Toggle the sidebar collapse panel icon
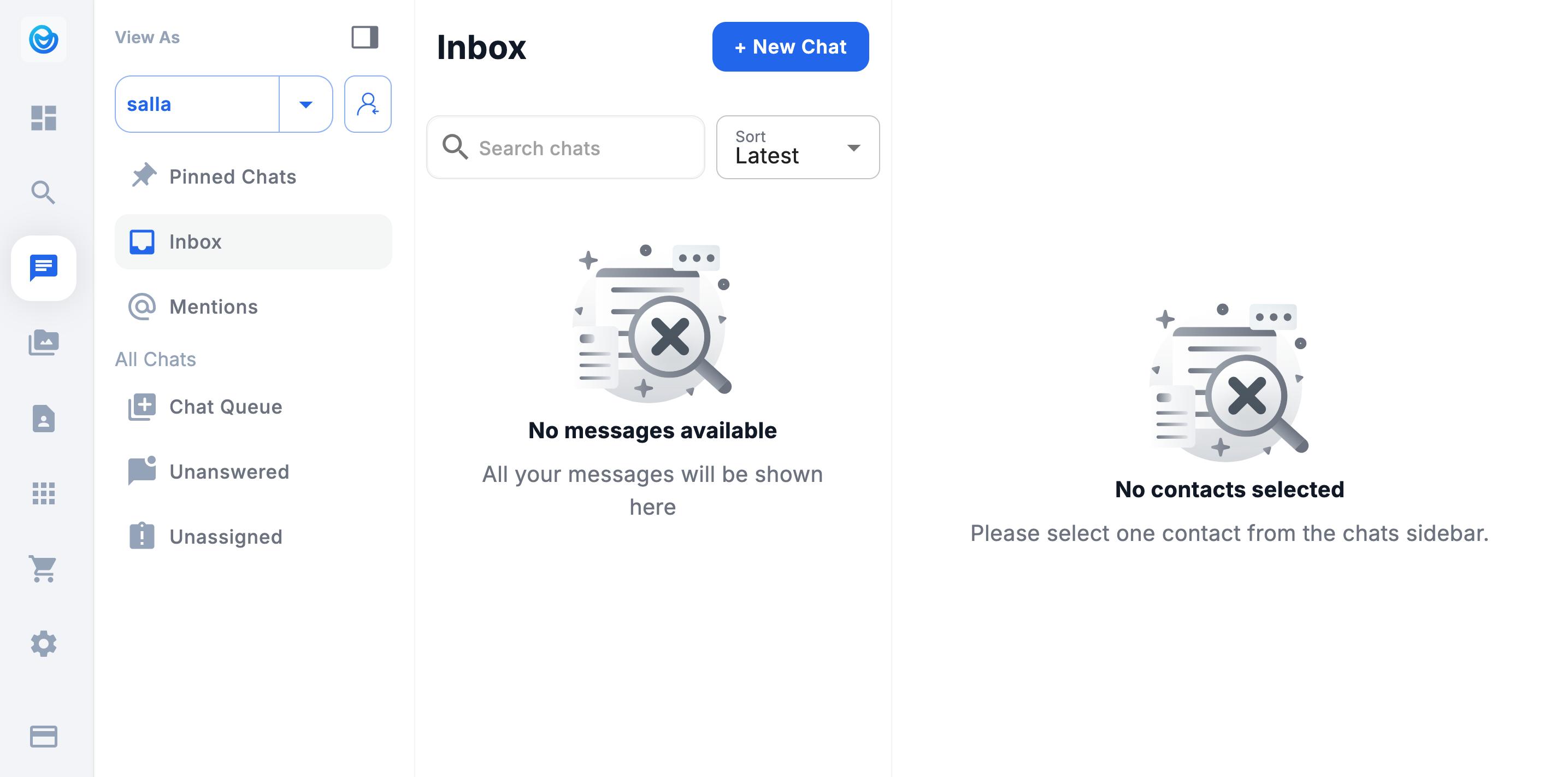 pos(364,37)
